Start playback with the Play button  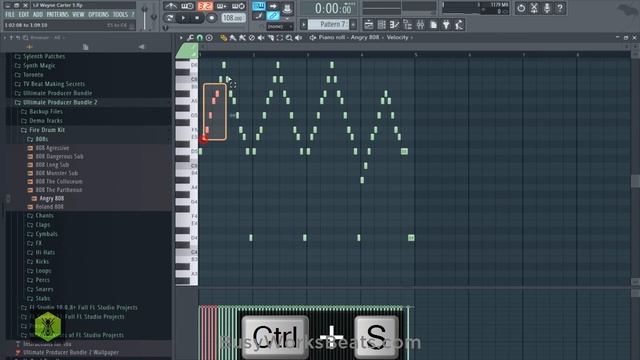tap(183, 18)
